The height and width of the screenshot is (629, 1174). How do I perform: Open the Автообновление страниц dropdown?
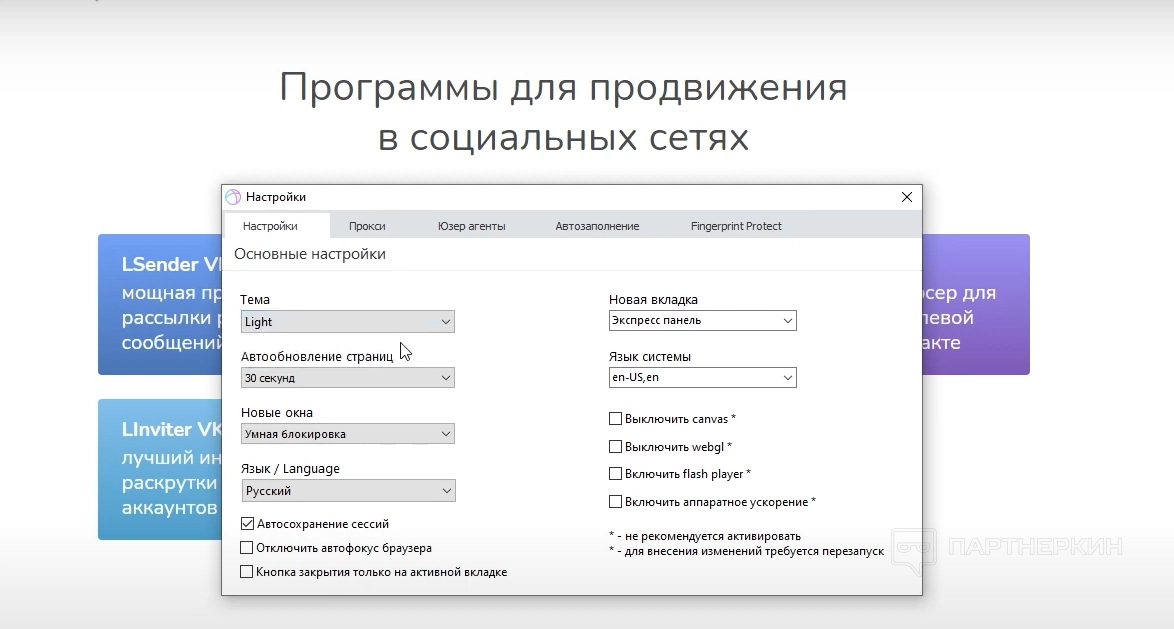tap(348, 378)
